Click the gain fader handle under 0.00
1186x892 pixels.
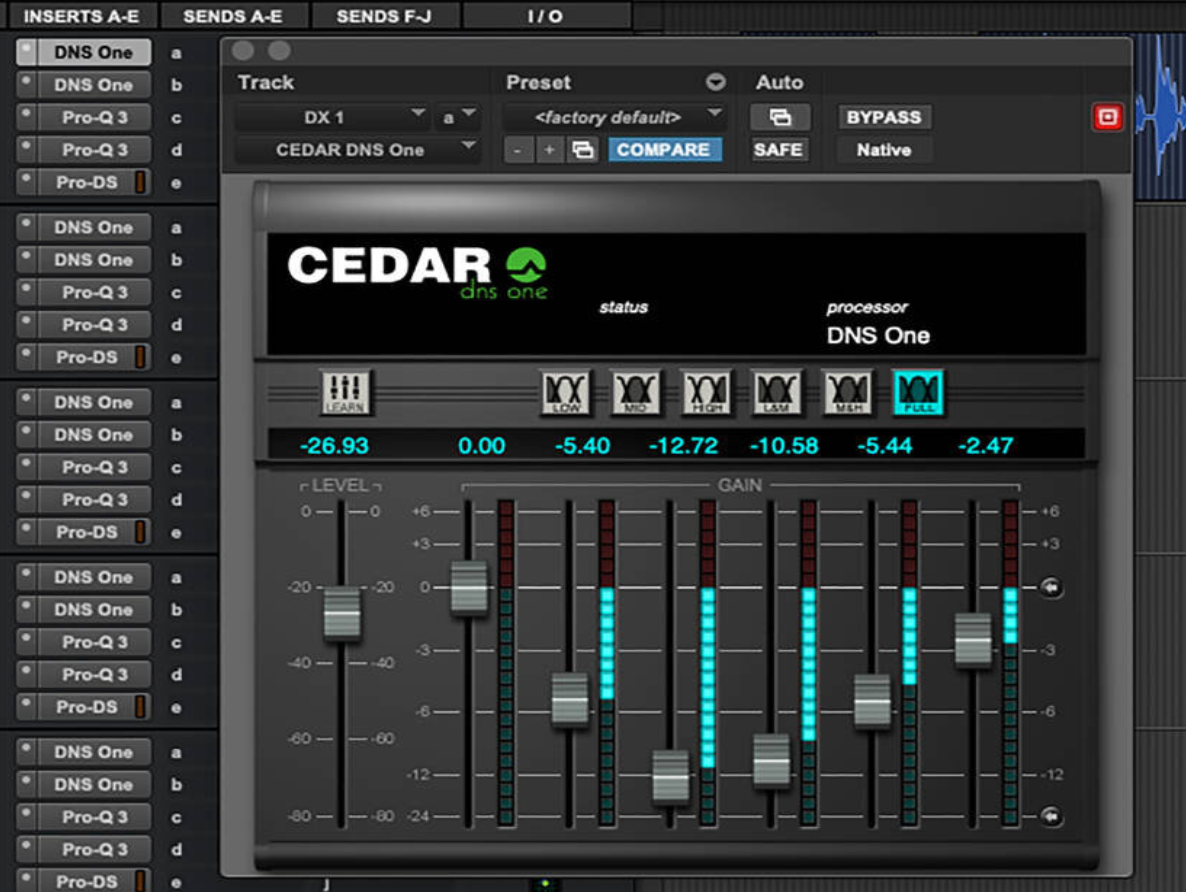469,587
